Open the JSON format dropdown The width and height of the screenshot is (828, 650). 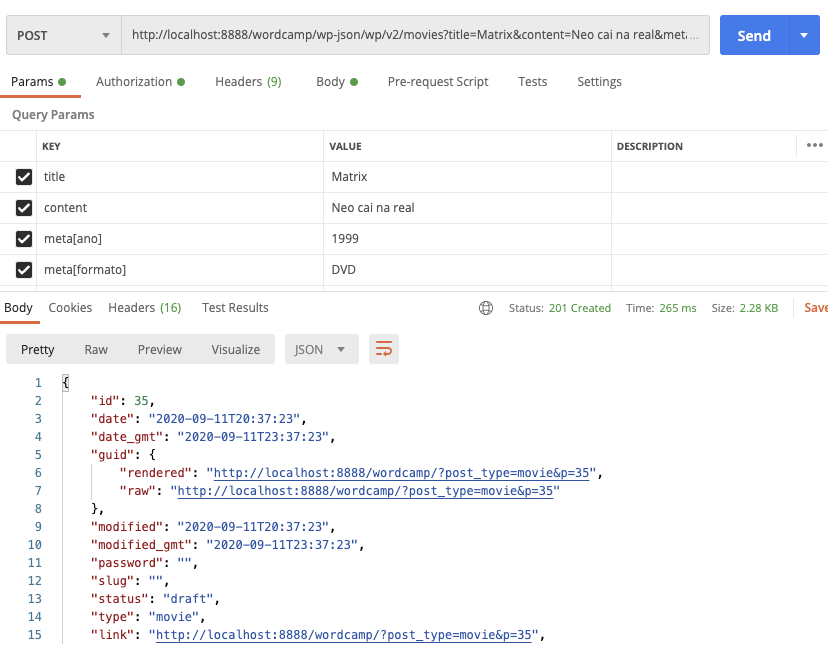pyautogui.click(x=322, y=349)
